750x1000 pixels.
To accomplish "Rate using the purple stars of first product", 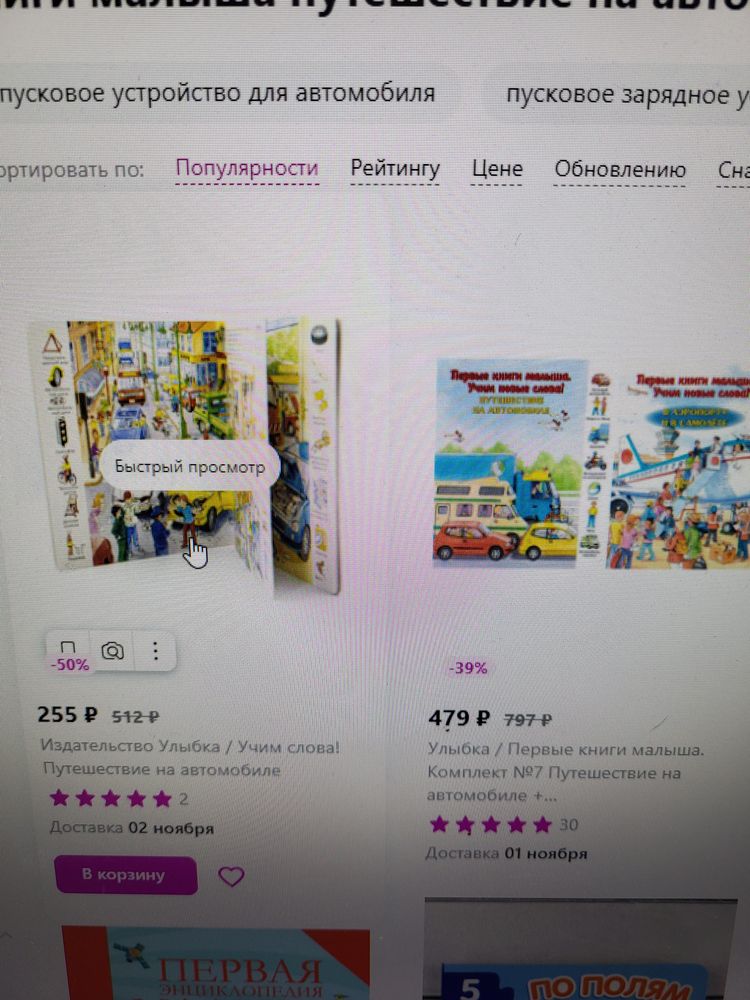I will [x=111, y=798].
